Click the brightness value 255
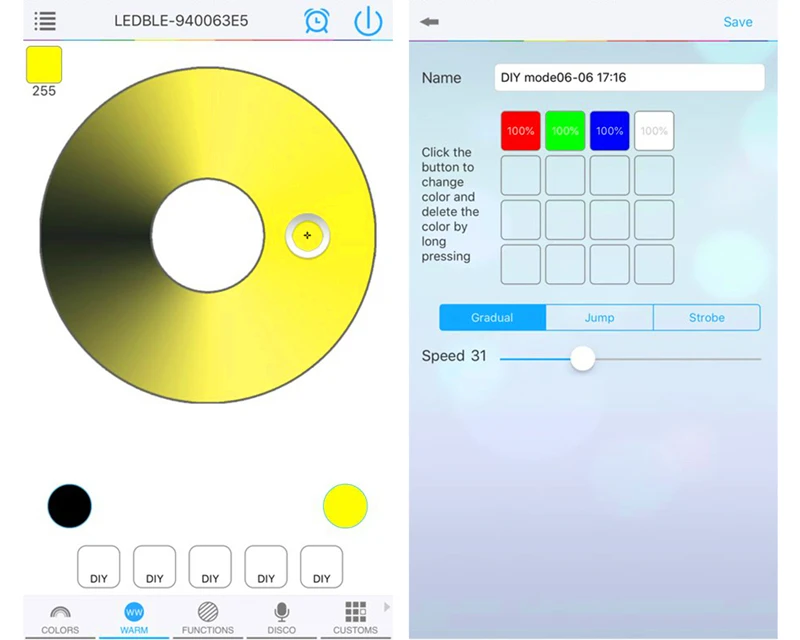 (44, 91)
